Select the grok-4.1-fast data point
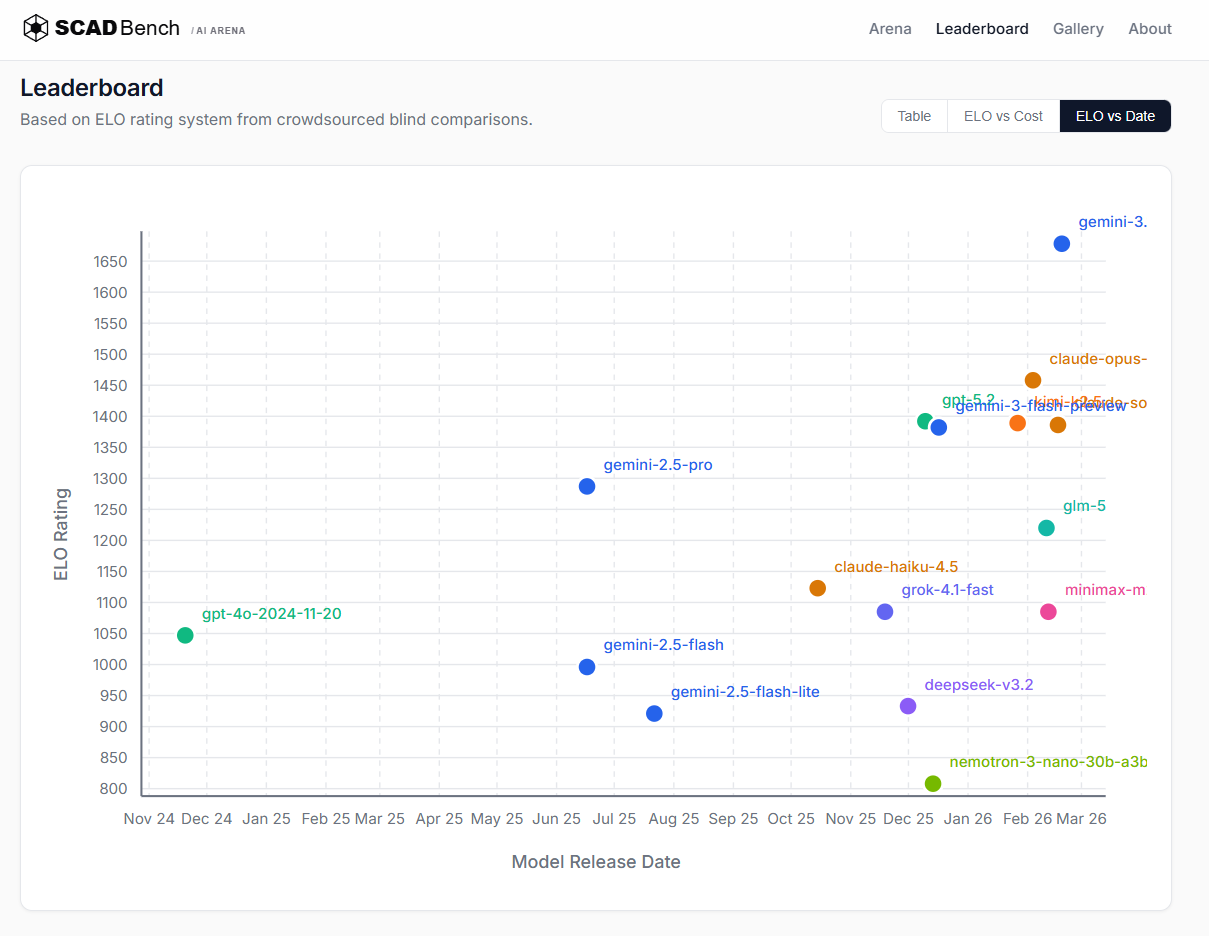Image resolution: width=1209 pixels, height=936 pixels. point(885,612)
